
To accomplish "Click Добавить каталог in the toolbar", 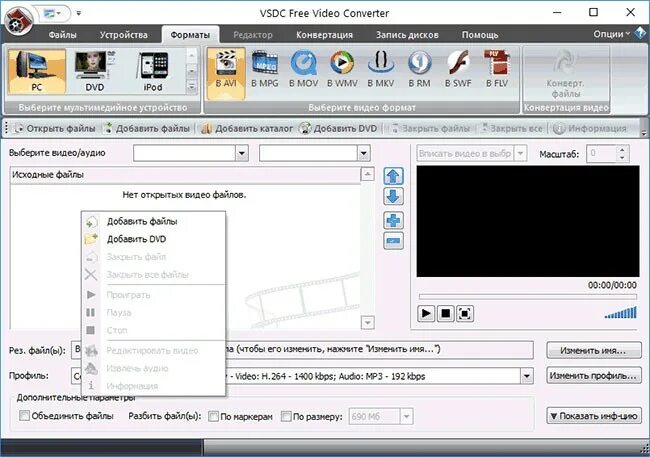I will click(247, 129).
